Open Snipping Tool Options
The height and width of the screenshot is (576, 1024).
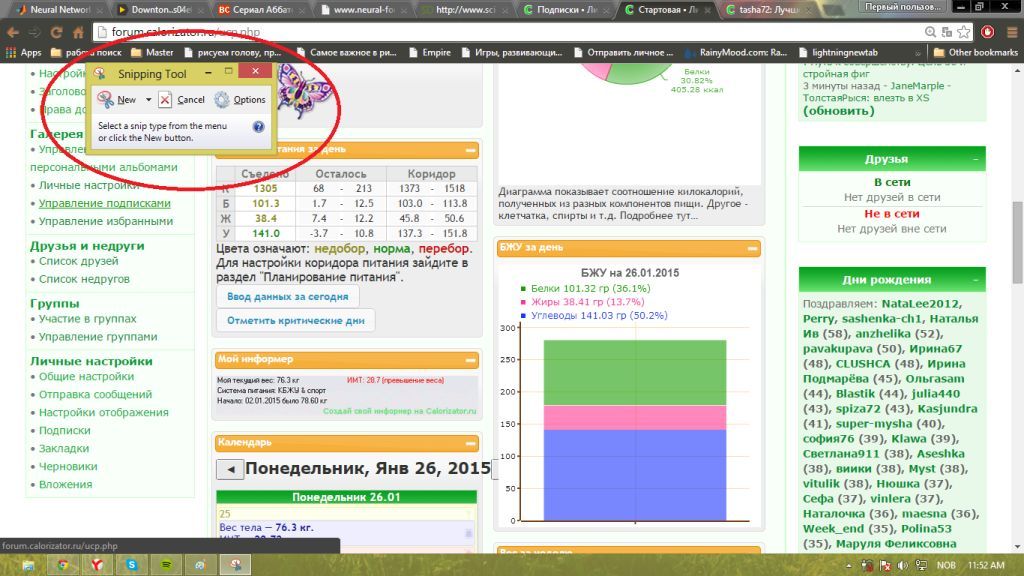(240, 99)
